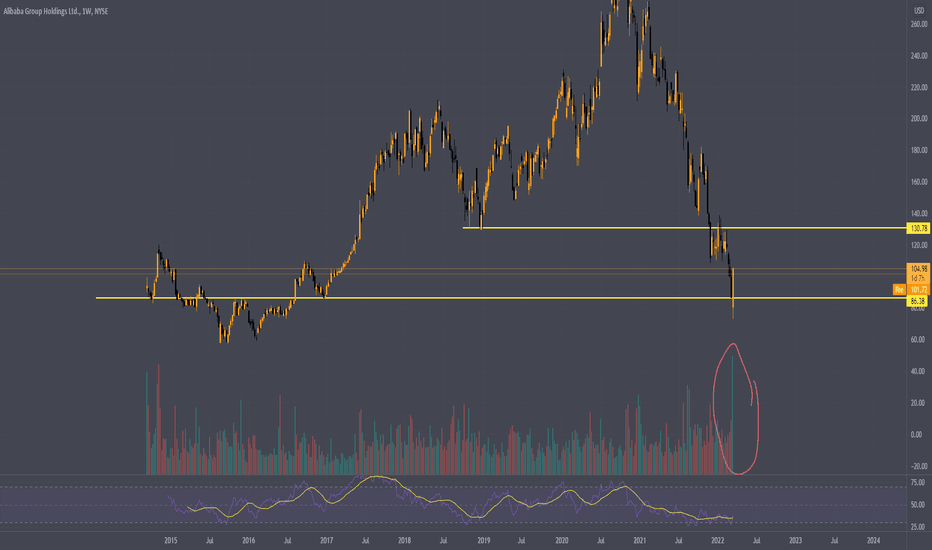932x550 pixels.
Task: Click the 50.00 RSI scale label
Action: point(919,505)
